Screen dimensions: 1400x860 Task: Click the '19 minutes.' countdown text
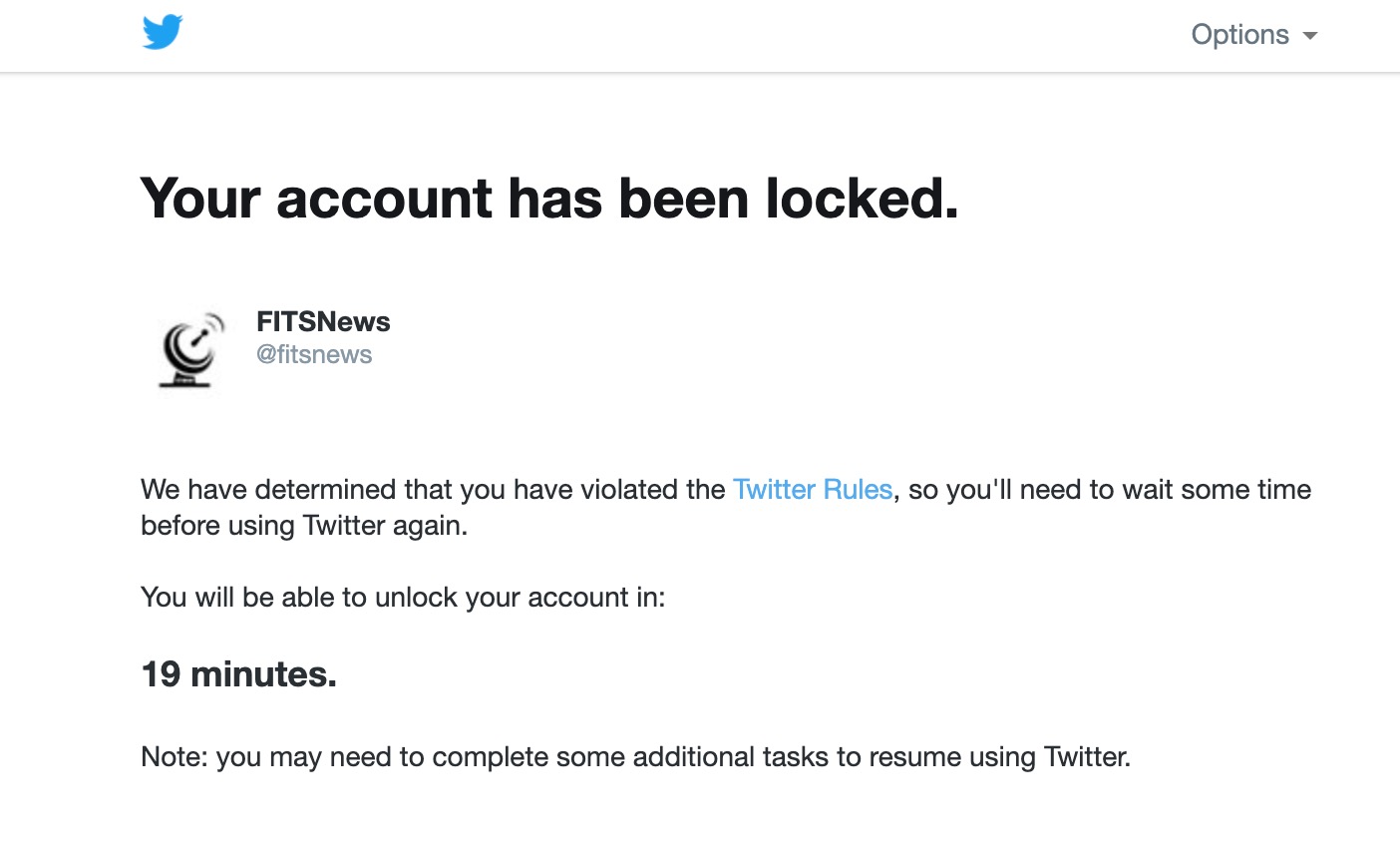[238, 674]
